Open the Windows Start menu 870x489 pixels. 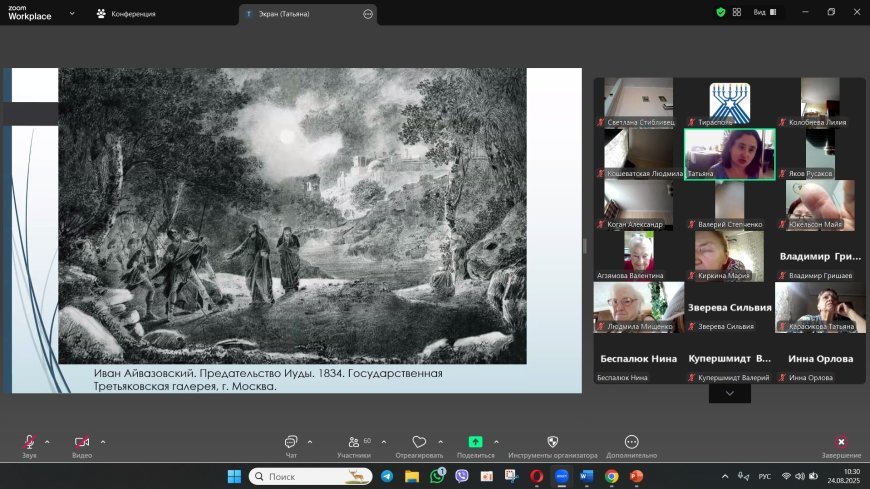click(x=234, y=476)
